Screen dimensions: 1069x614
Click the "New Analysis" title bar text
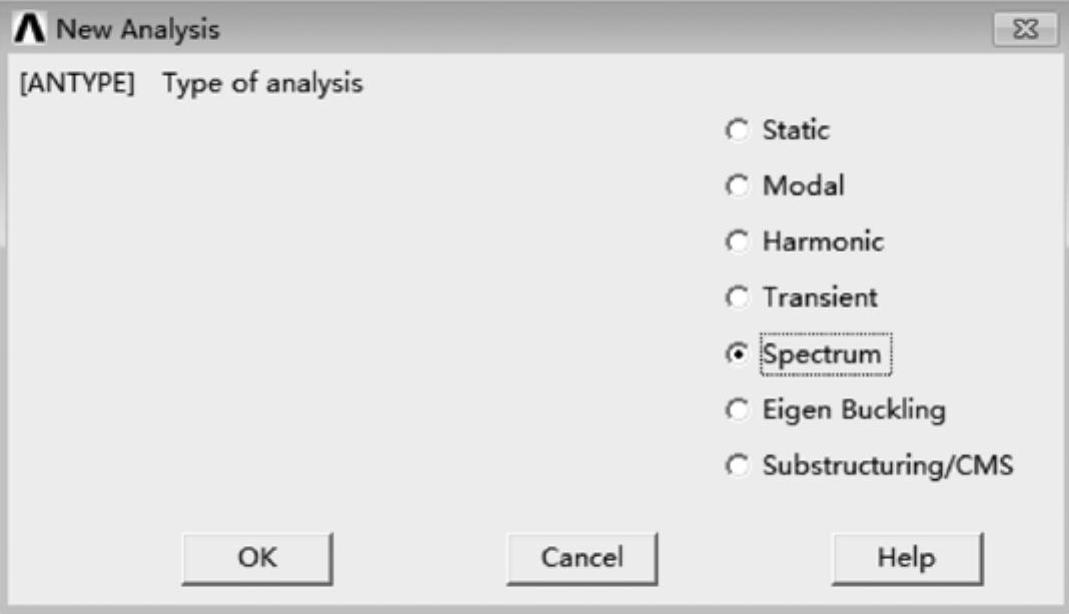[x=137, y=29]
